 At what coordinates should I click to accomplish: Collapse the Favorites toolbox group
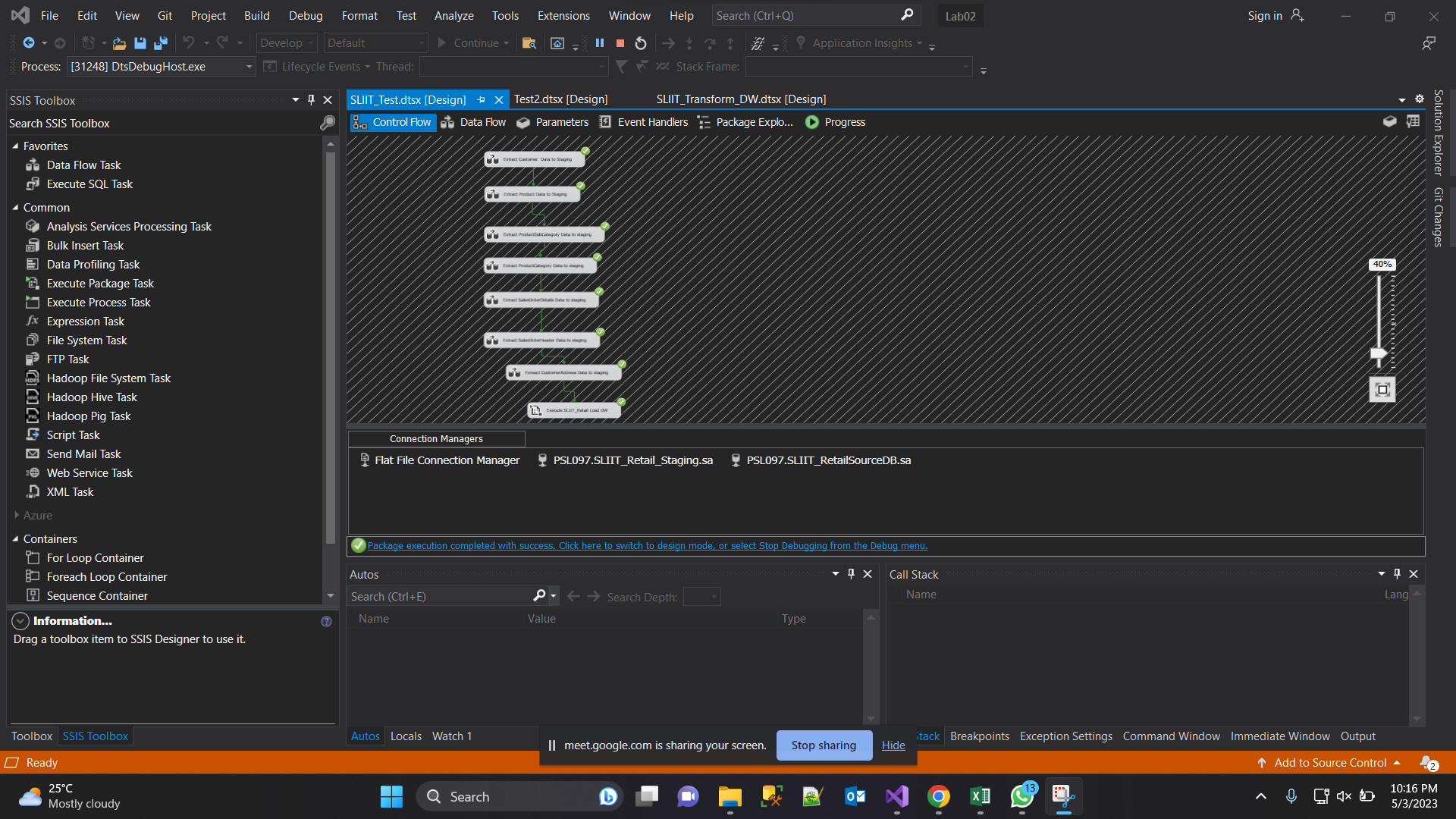(15, 146)
